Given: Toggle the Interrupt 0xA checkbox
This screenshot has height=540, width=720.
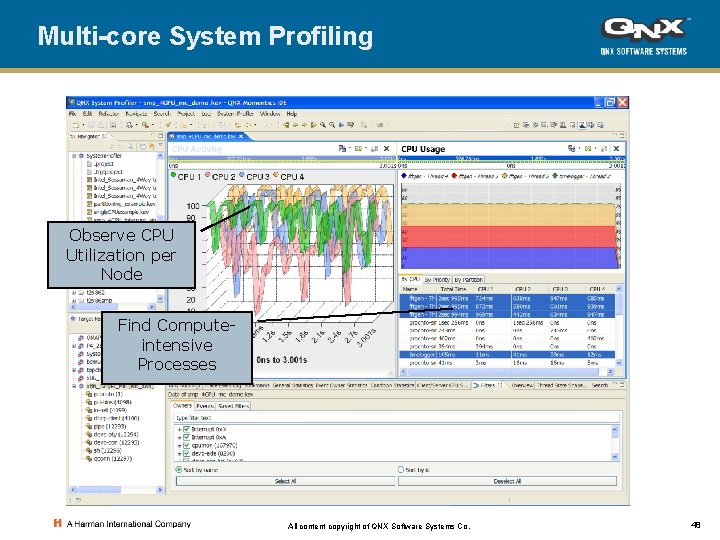Looking at the screenshot, I should (186, 437).
